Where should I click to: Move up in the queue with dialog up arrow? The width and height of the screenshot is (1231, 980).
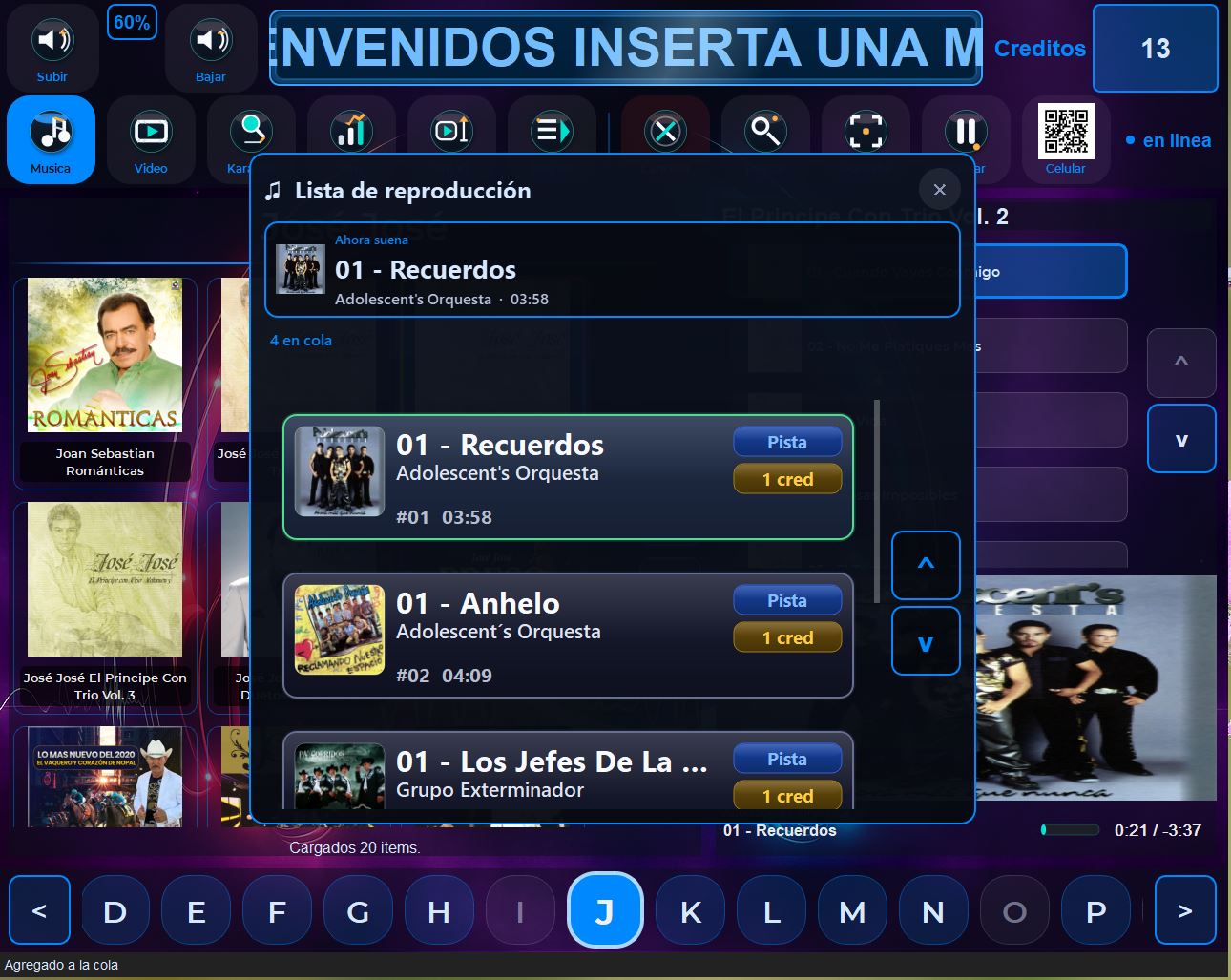click(x=926, y=565)
